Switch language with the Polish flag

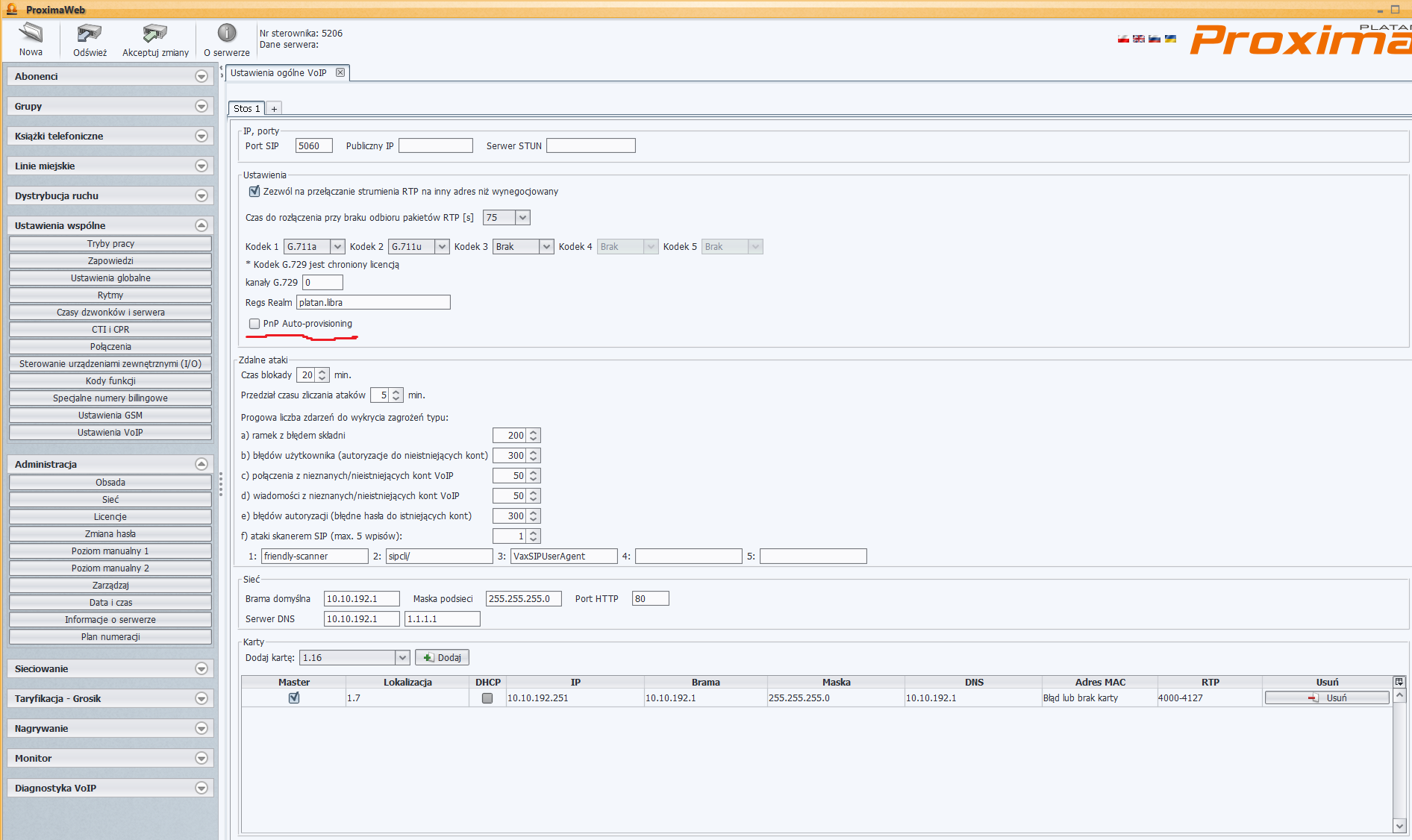(1123, 39)
